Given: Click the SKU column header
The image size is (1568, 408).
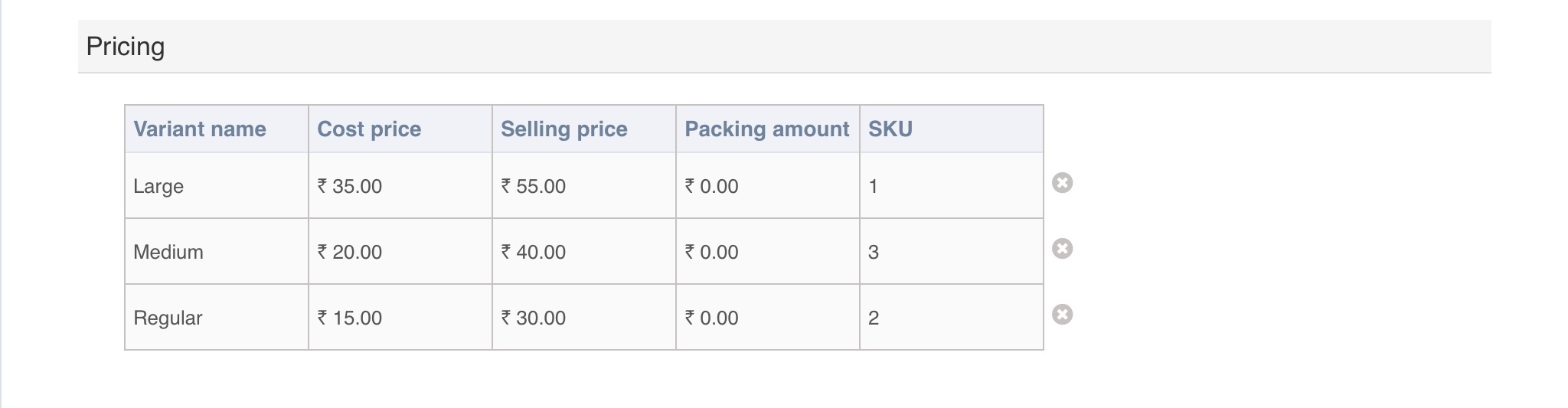Looking at the screenshot, I should 890,129.
